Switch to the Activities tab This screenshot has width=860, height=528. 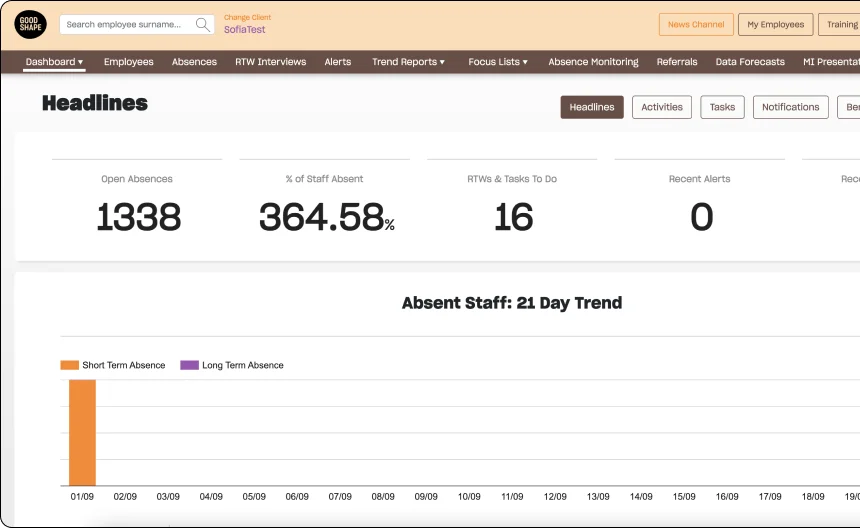(x=661, y=107)
